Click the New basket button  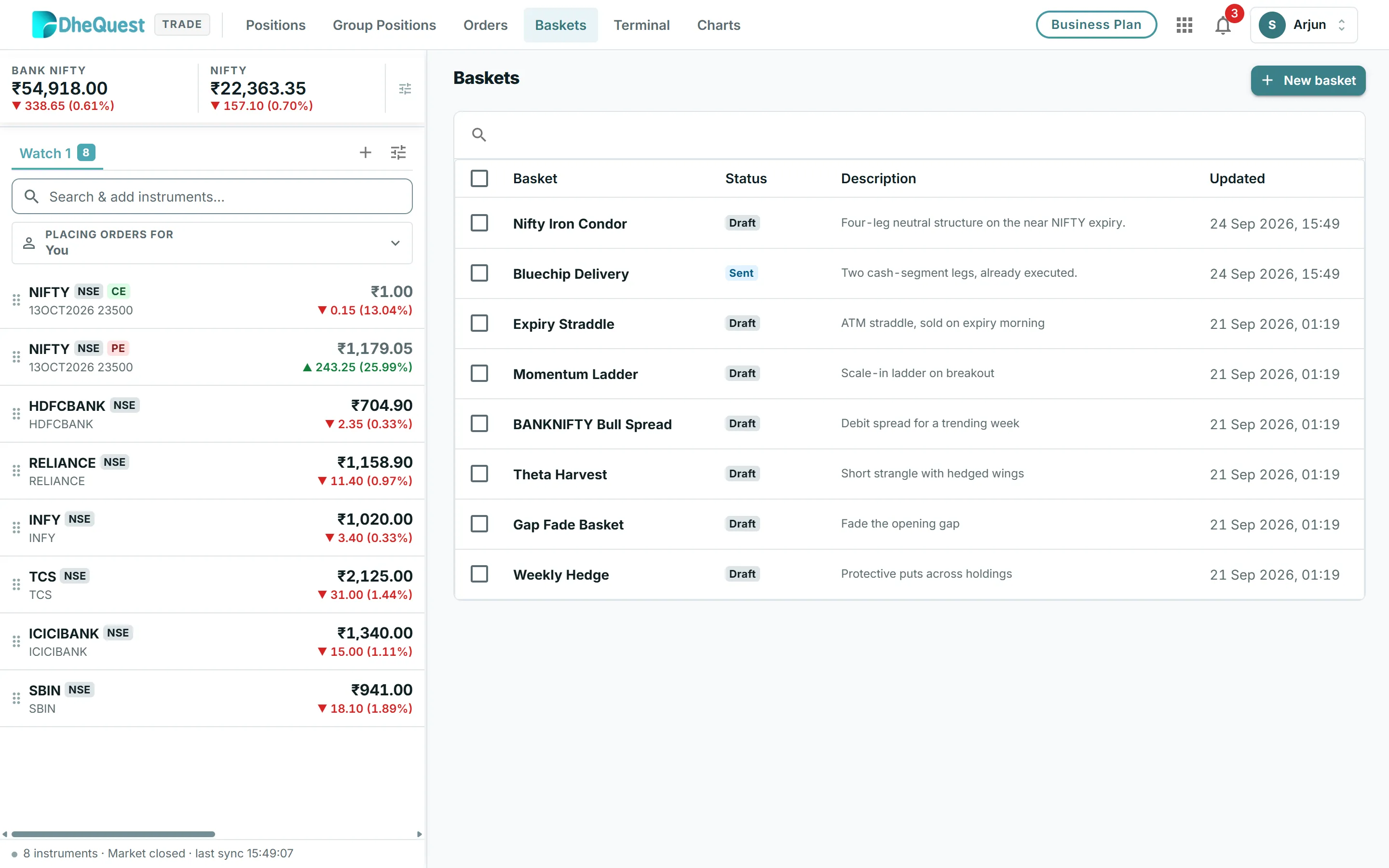(x=1307, y=81)
